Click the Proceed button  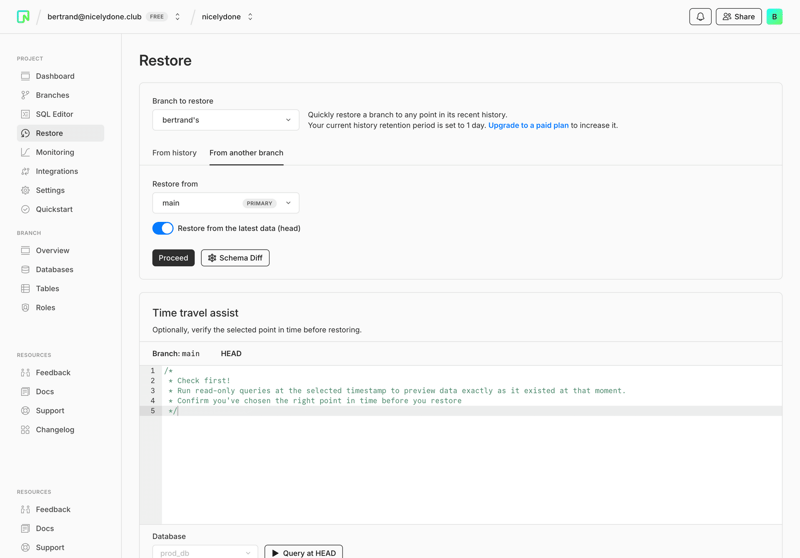(173, 258)
